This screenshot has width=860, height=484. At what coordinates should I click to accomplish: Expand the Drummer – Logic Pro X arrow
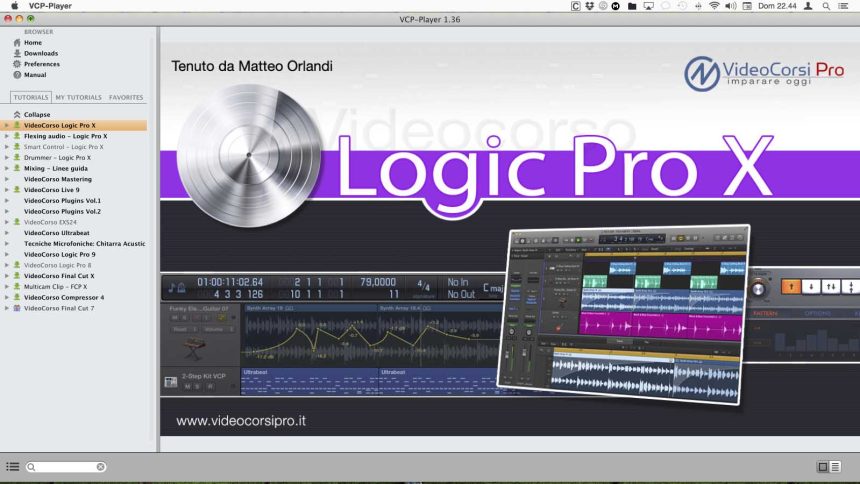[7, 158]
